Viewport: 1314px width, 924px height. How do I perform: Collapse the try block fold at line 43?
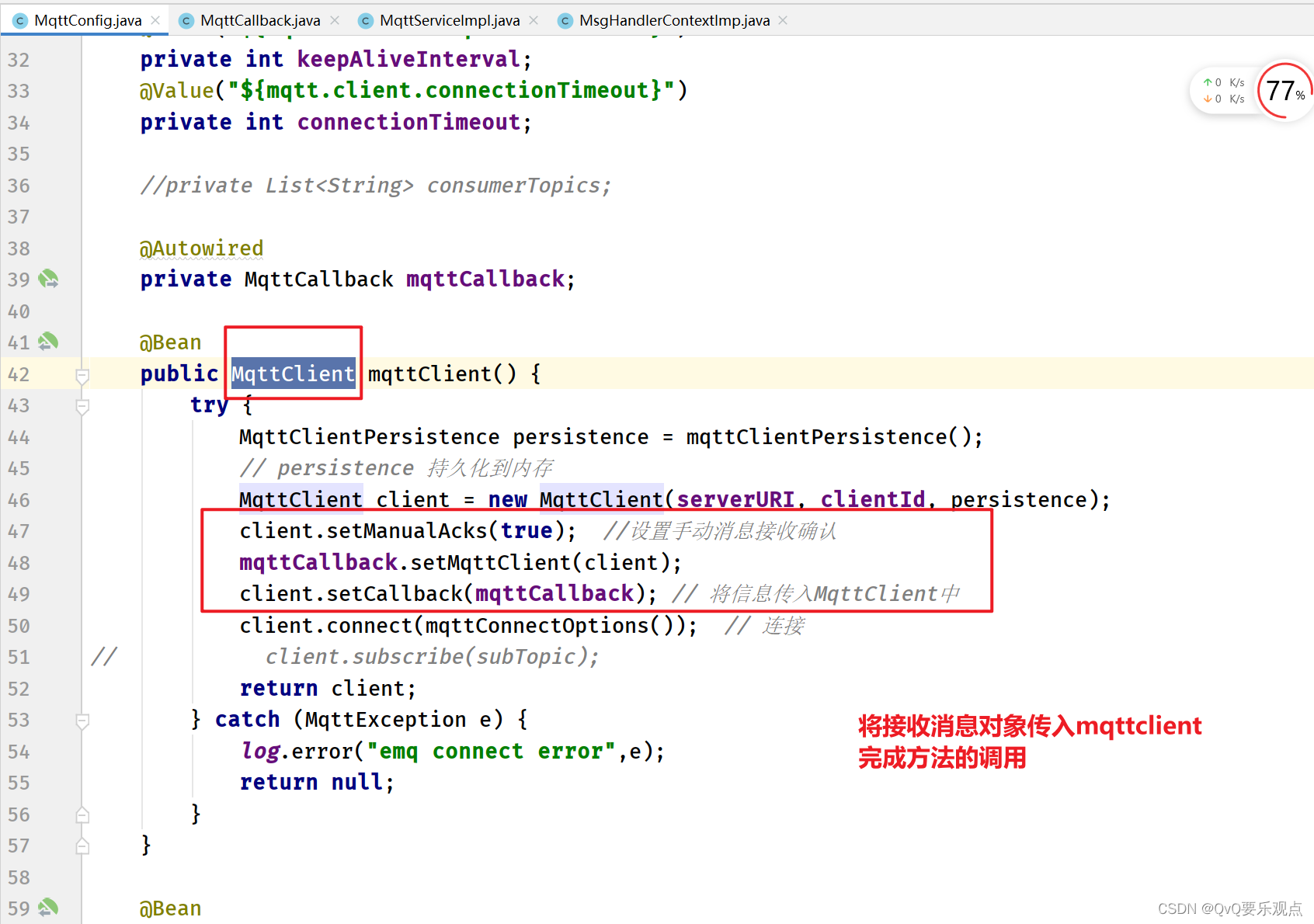82,406
